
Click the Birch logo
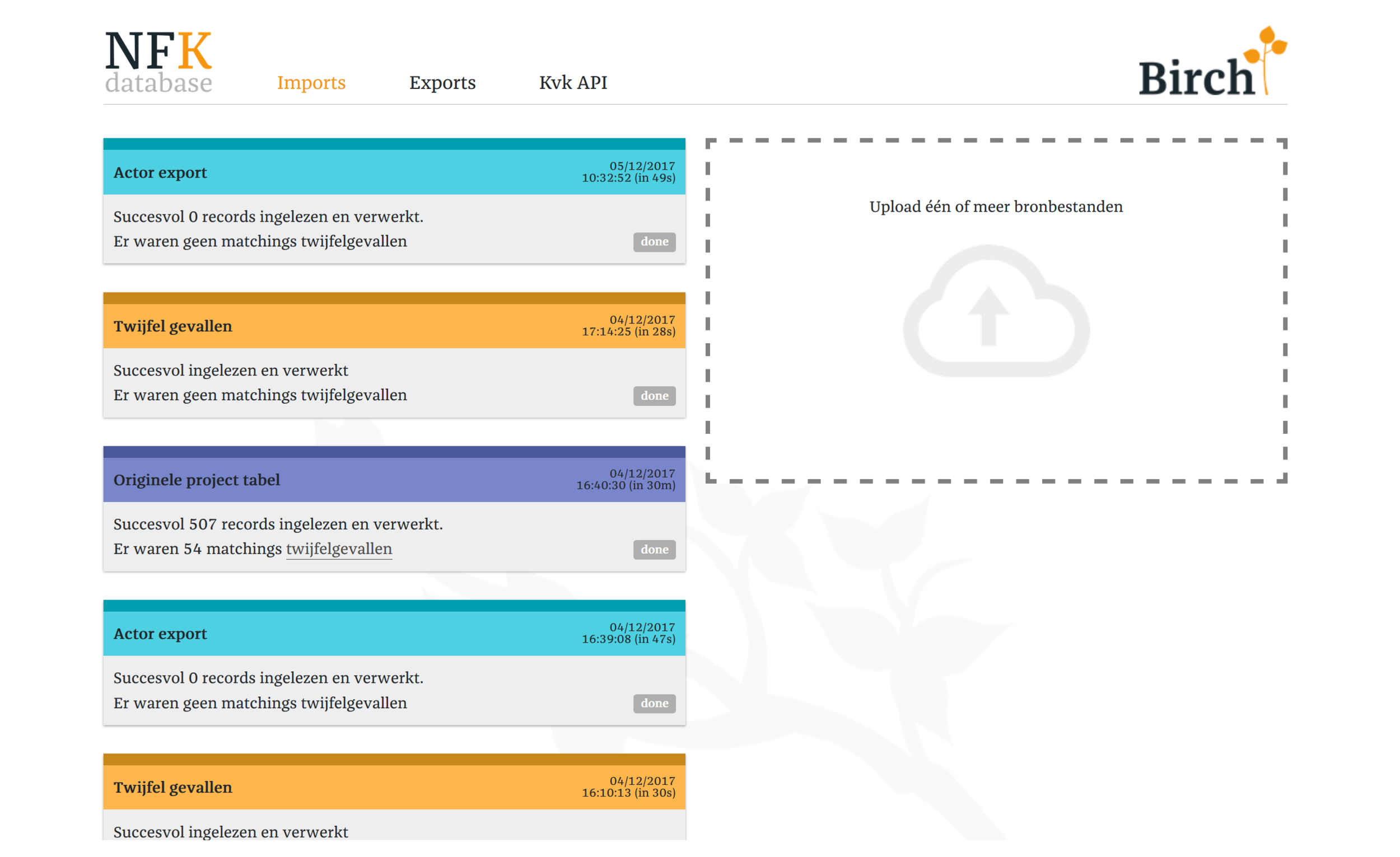click(1212, 61)
